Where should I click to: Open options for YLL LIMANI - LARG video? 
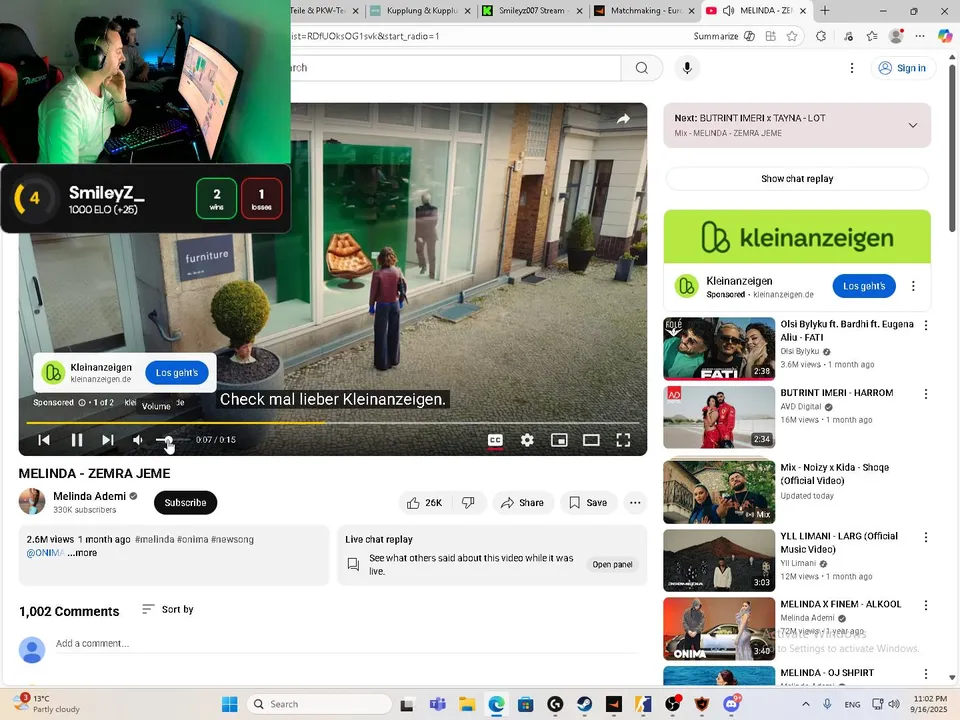coord(926,537)
